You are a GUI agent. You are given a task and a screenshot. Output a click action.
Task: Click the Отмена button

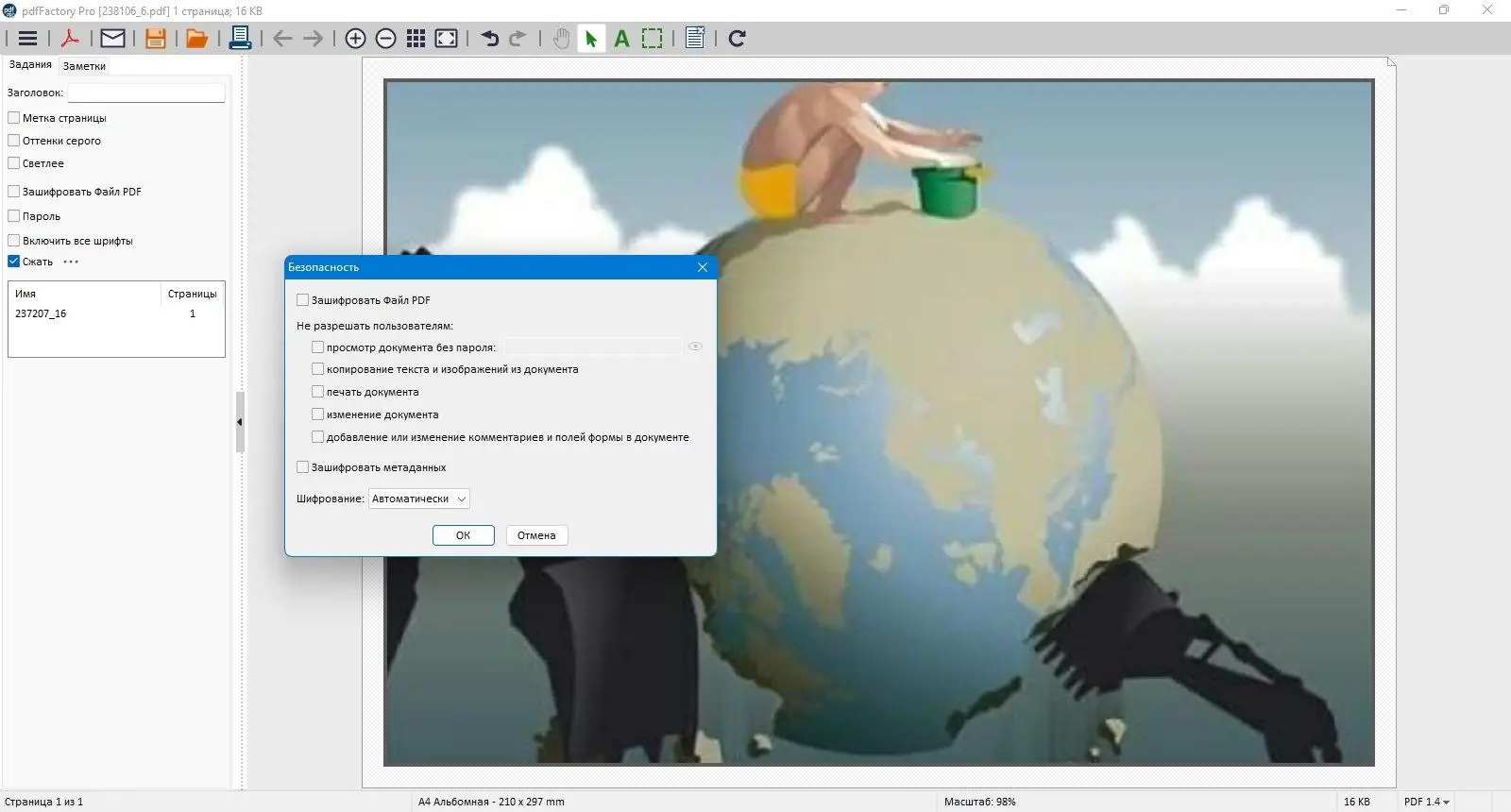click(x=536, y=535)
